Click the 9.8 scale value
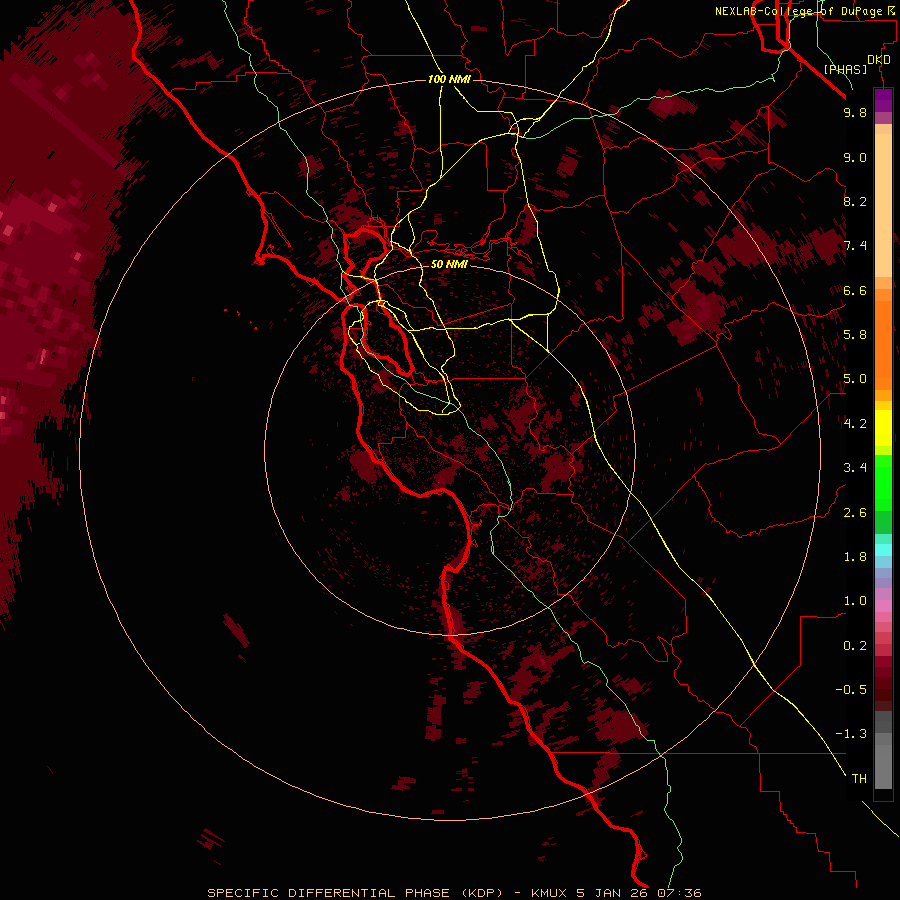The image size is (900, 900). click(855, 112)
